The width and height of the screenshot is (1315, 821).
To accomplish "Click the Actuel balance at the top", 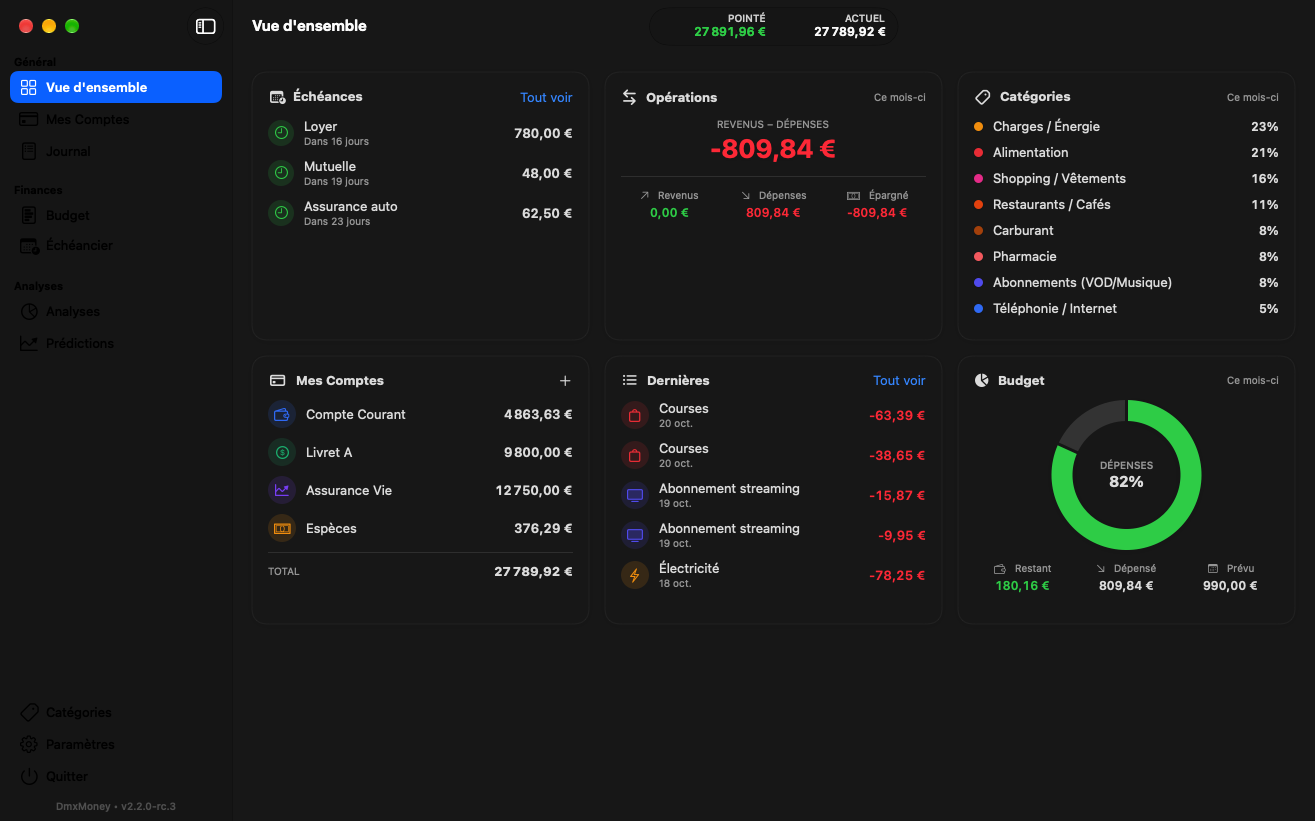I will (x=850, y=32).
